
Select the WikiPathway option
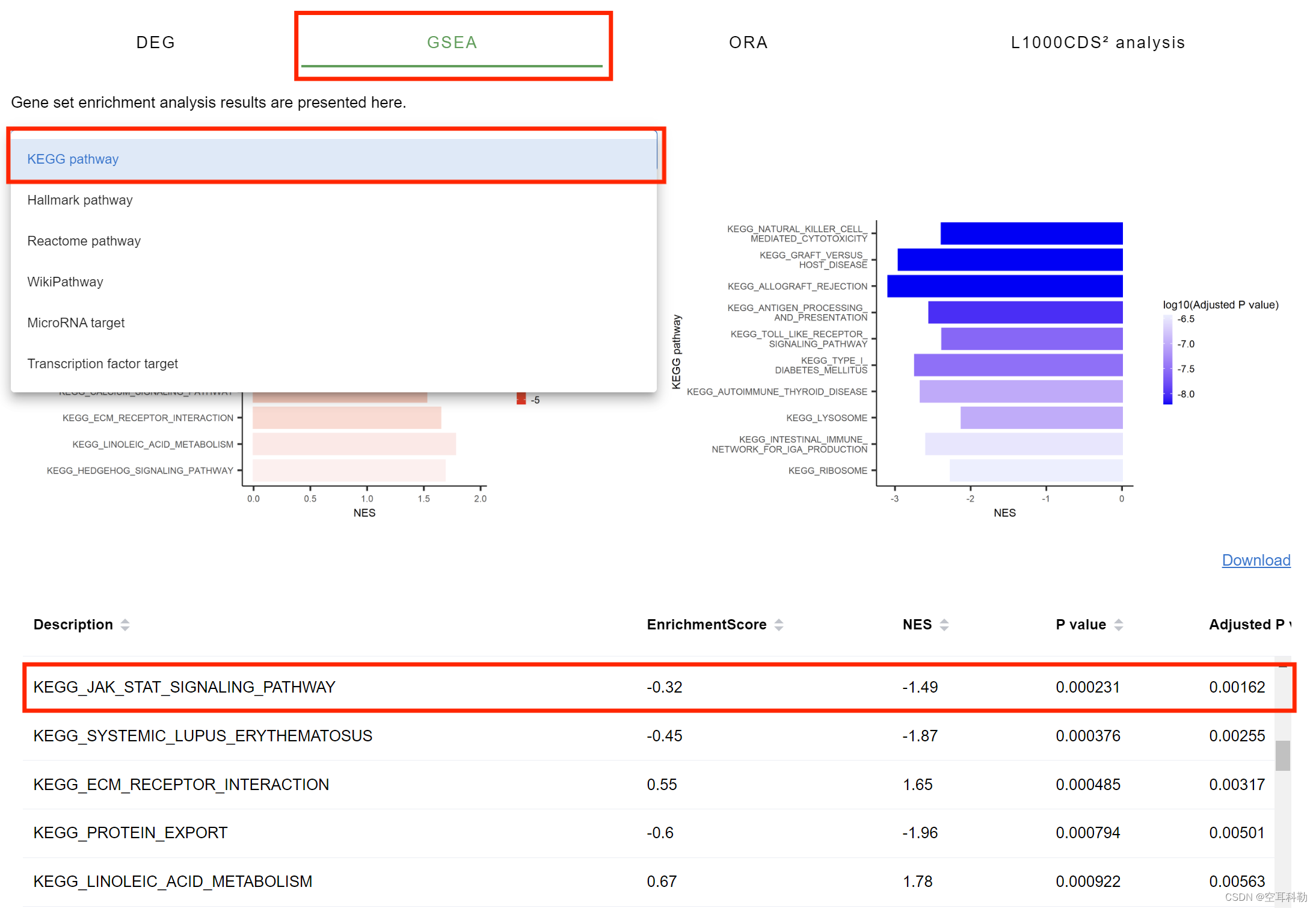pyautogui.click(x=65, y=282)
